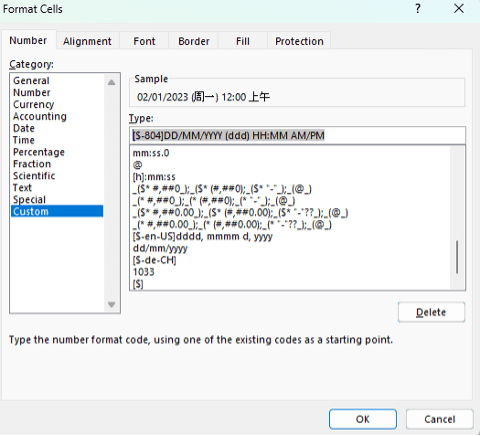The height and width of the screenshot is (436, 480).
Task: Open the Font tab
Action: pos(144,41)
